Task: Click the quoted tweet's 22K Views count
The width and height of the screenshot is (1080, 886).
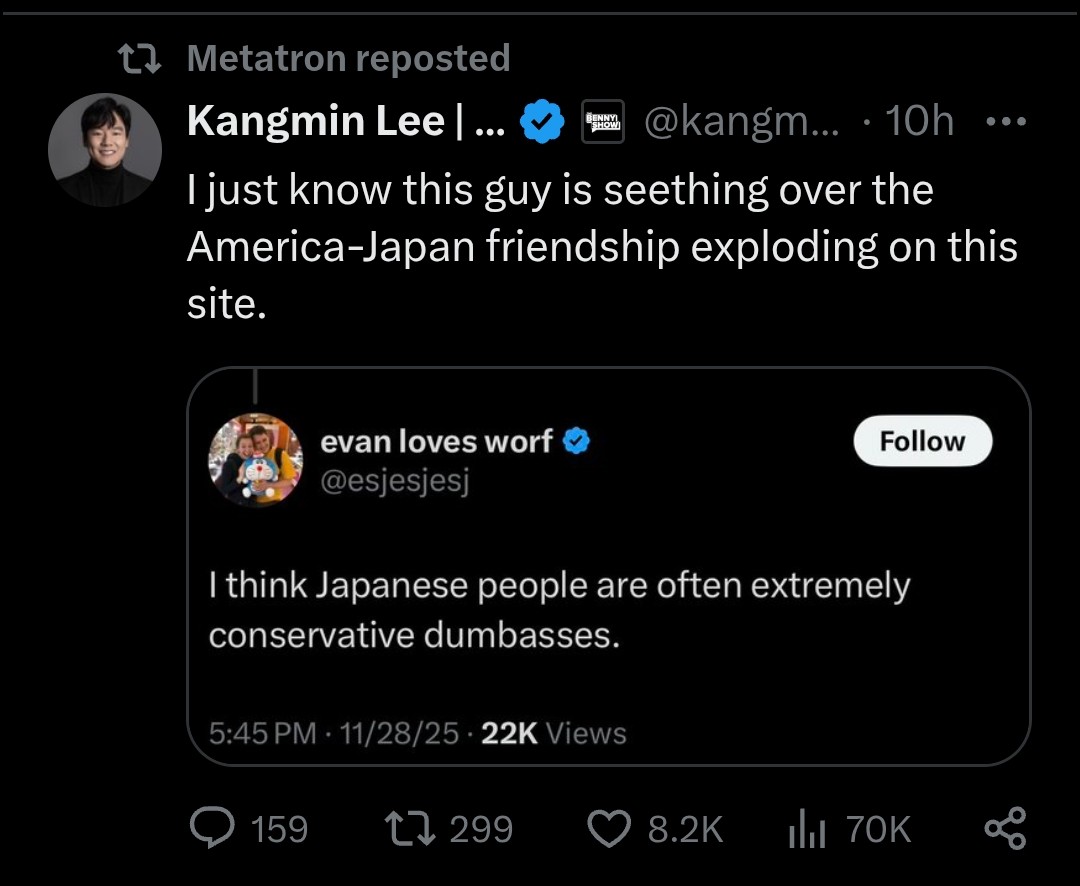Action: [x=554, y=733]
